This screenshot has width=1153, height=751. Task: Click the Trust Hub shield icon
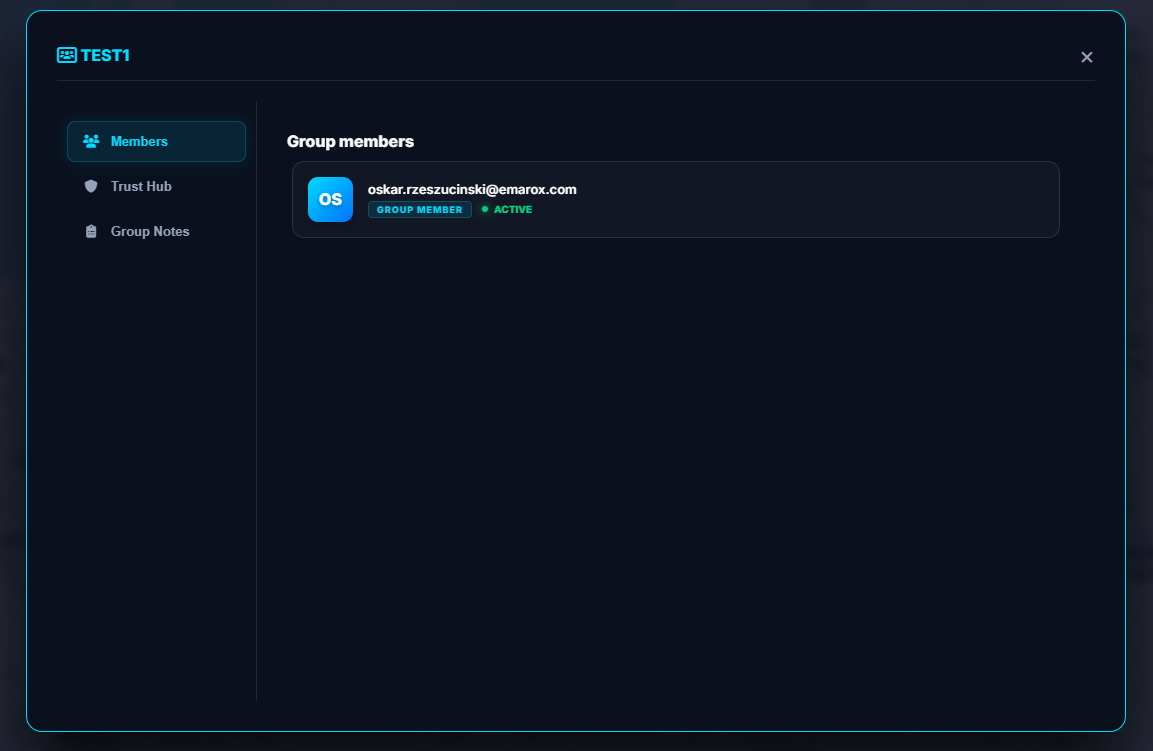[91, 186]
